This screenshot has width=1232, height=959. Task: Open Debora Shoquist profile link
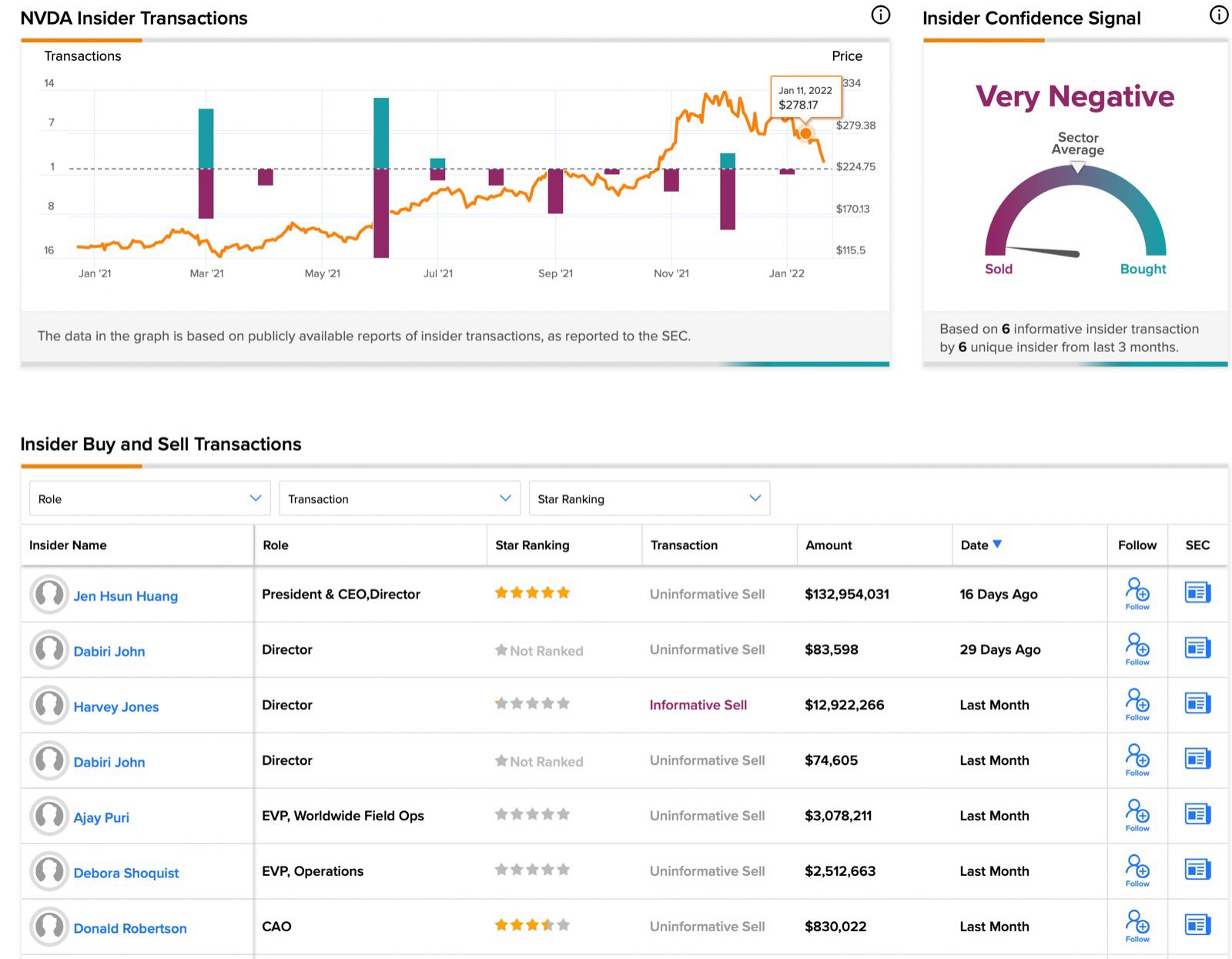126,873
